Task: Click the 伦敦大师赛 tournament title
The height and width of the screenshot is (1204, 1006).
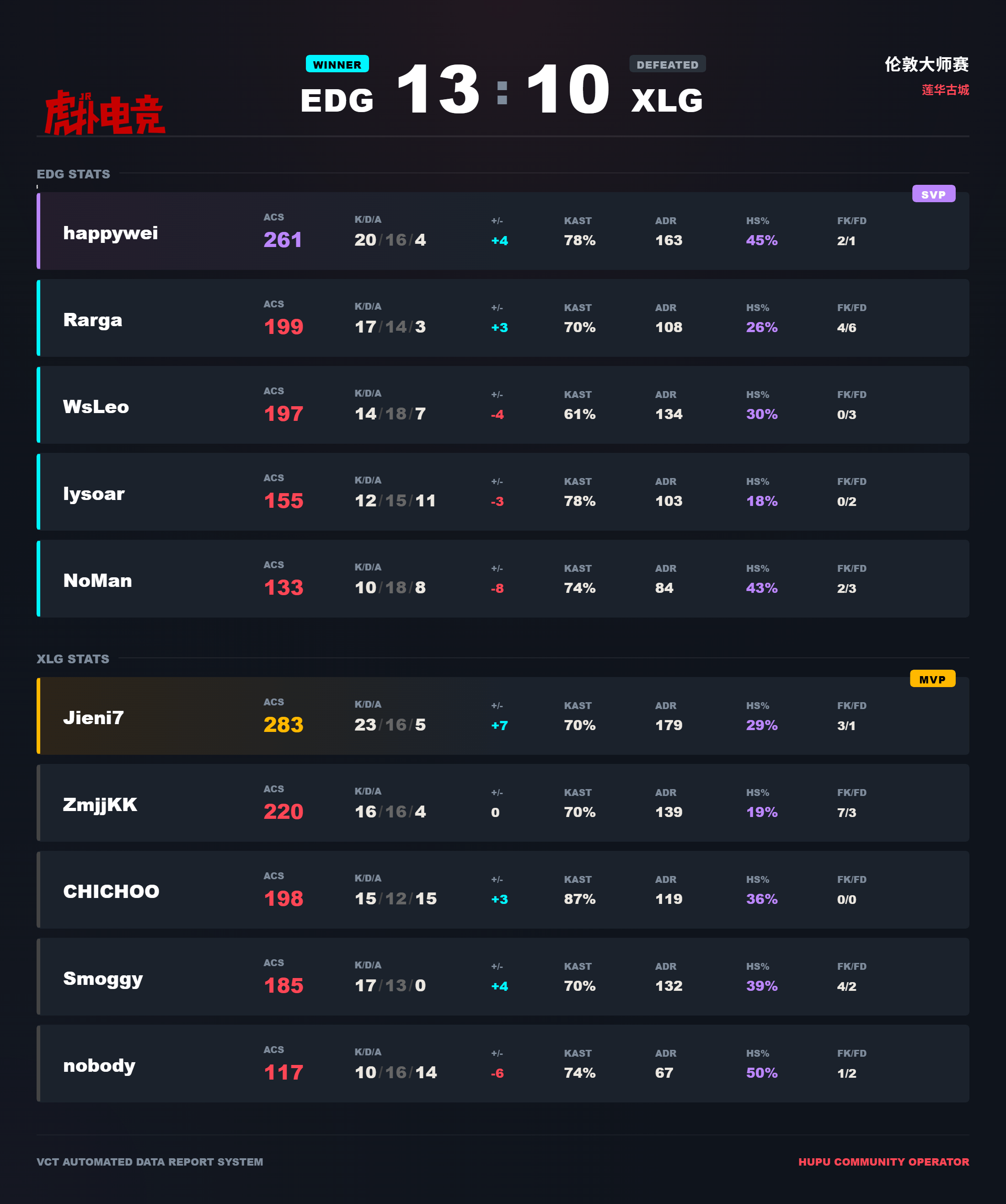Action: click(x=926, y=64)
